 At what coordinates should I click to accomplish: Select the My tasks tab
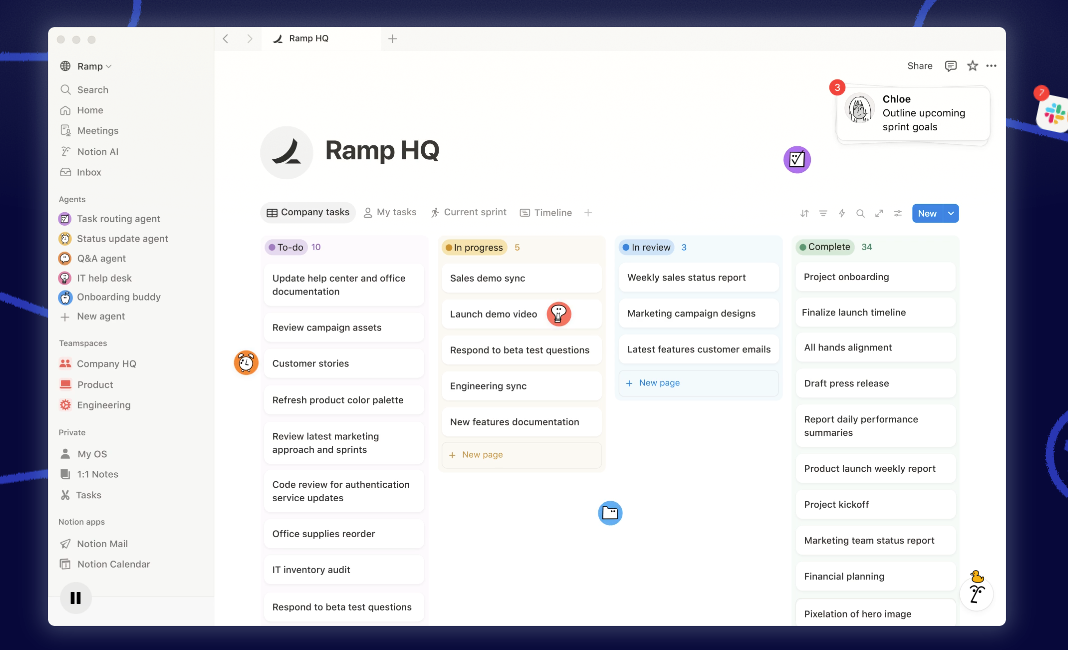pos(390,212)
